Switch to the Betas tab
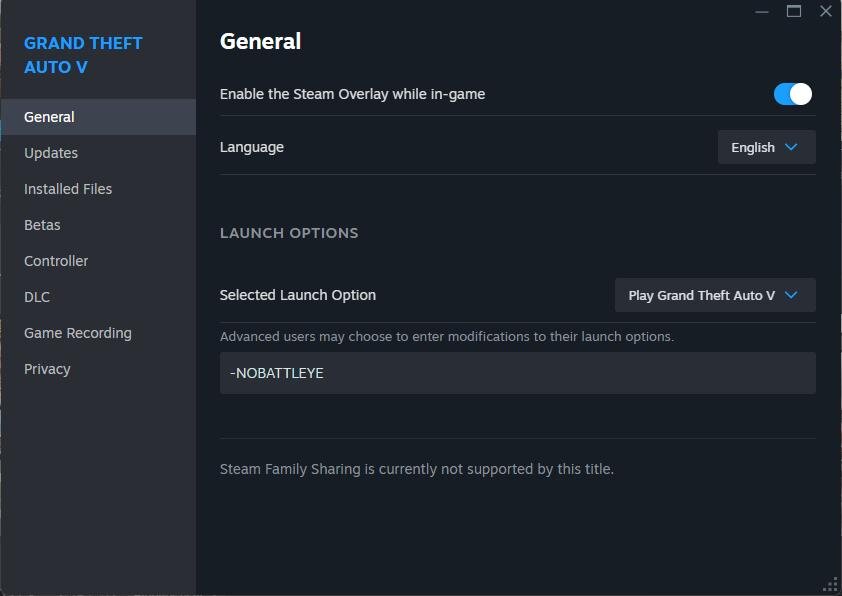 tap(42, 225)
